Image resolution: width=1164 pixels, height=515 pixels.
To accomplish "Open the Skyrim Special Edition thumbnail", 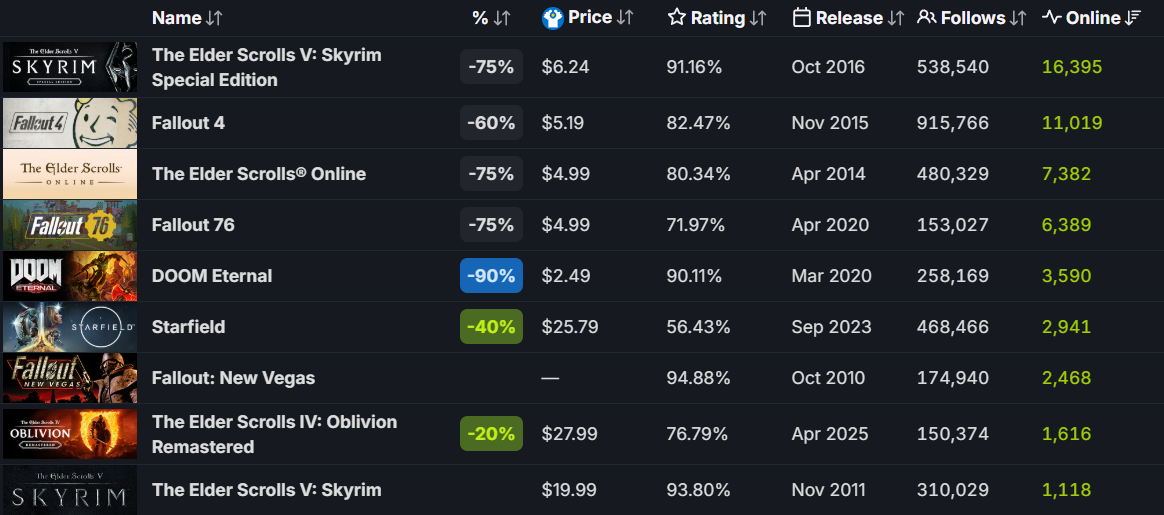I will [x=70, y=67].
